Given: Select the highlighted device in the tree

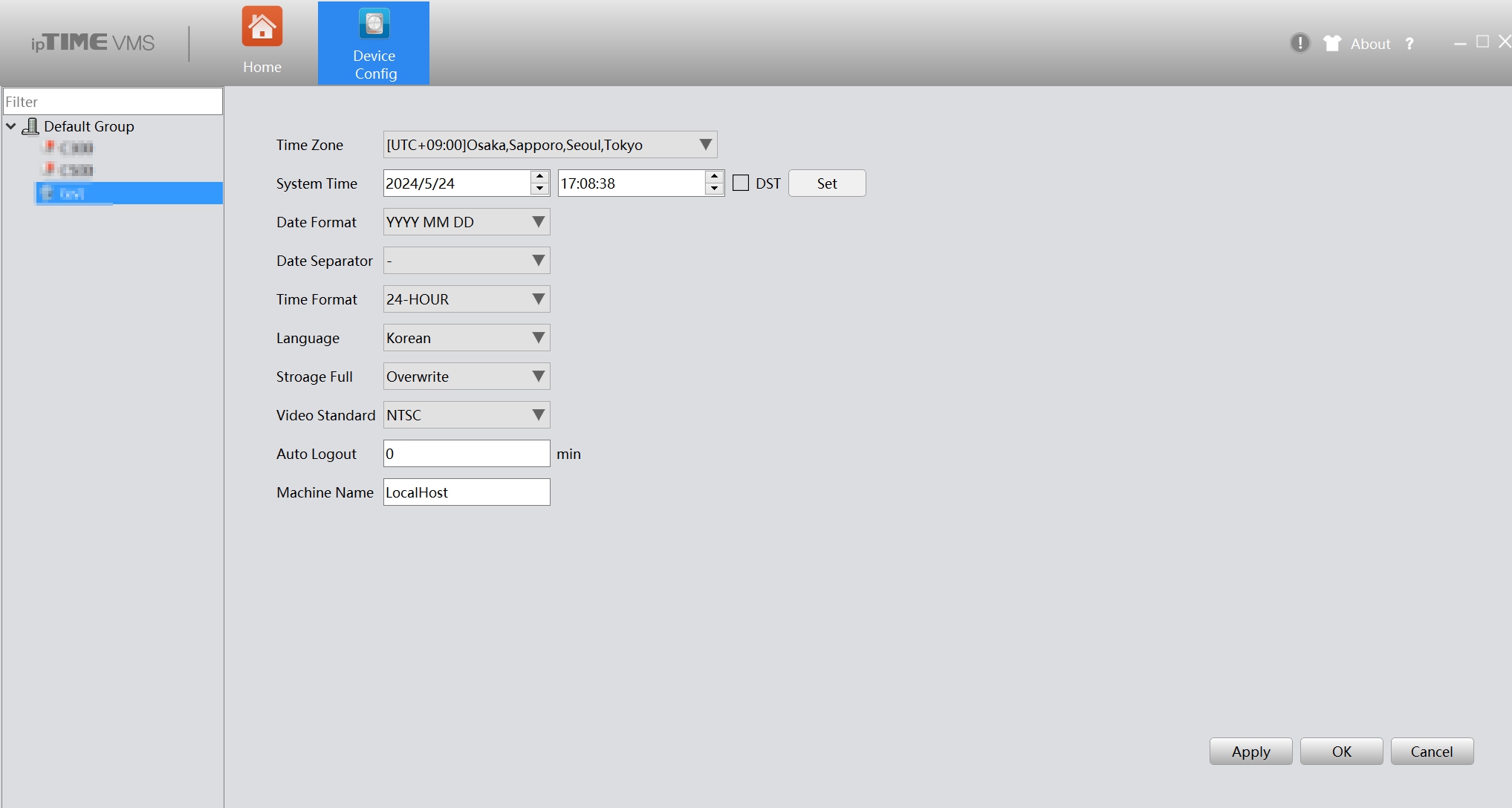Looking at the screenshot, I should [129, 193].
